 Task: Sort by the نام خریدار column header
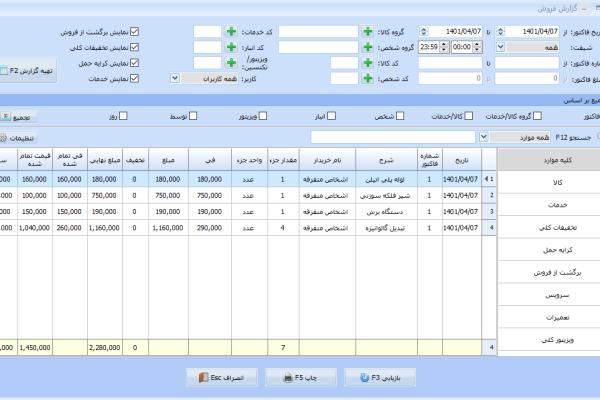point(327,160)
